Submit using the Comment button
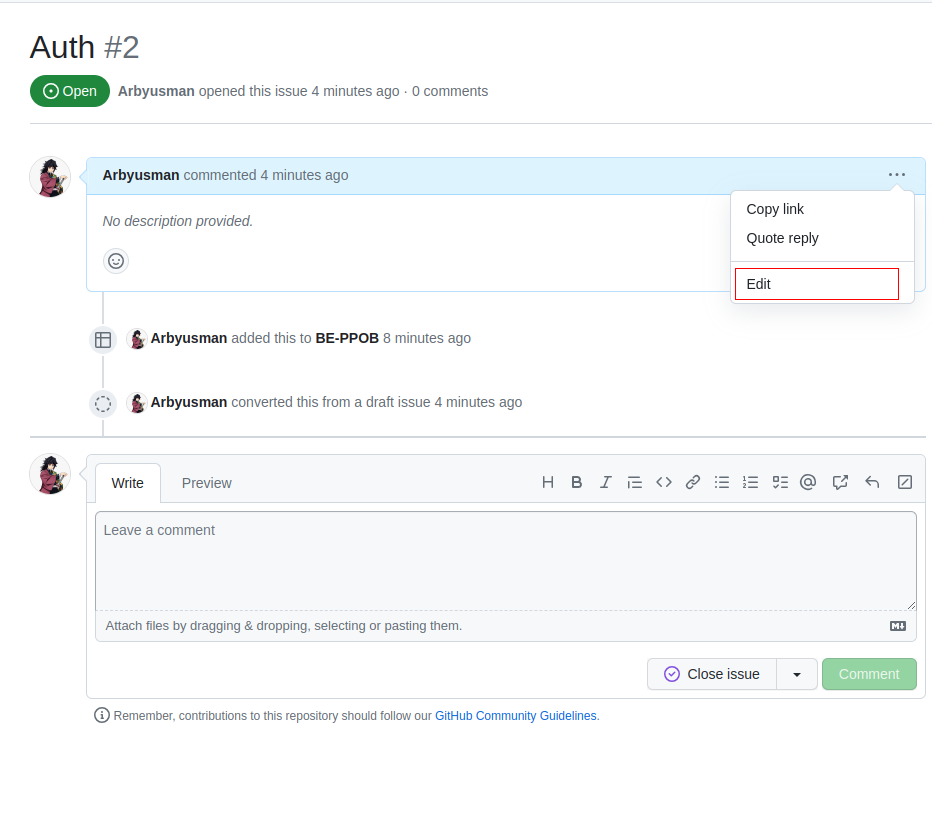 [869, 674]
